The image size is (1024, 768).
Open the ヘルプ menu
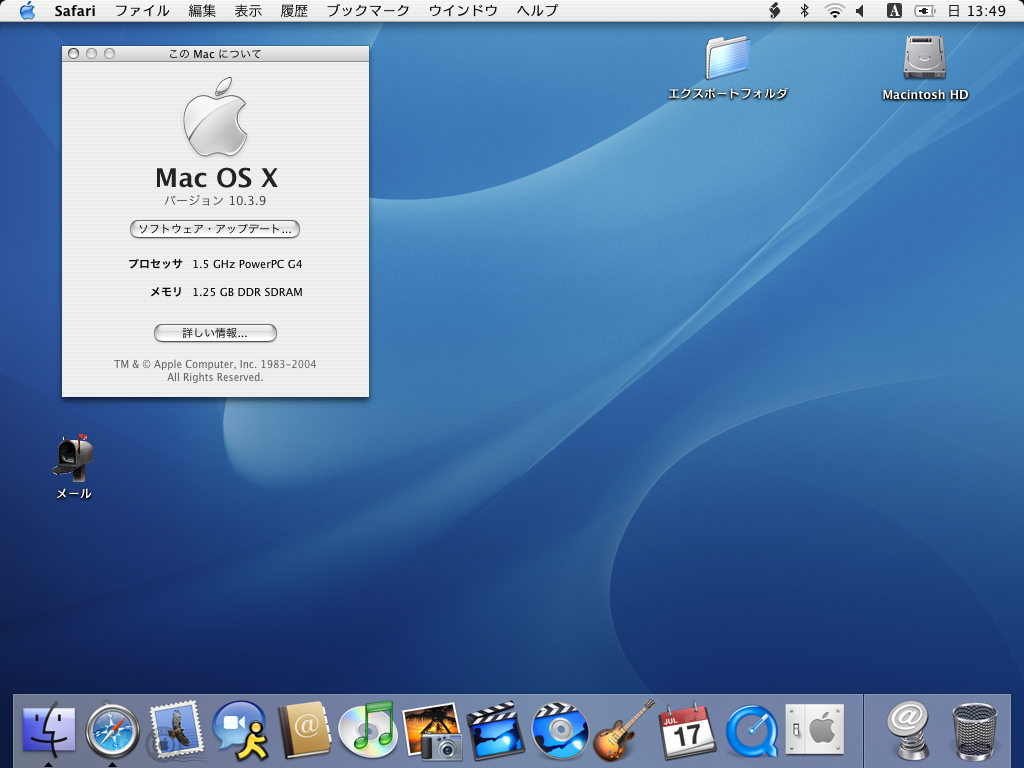pyautogui.click(x=537, y=10)
